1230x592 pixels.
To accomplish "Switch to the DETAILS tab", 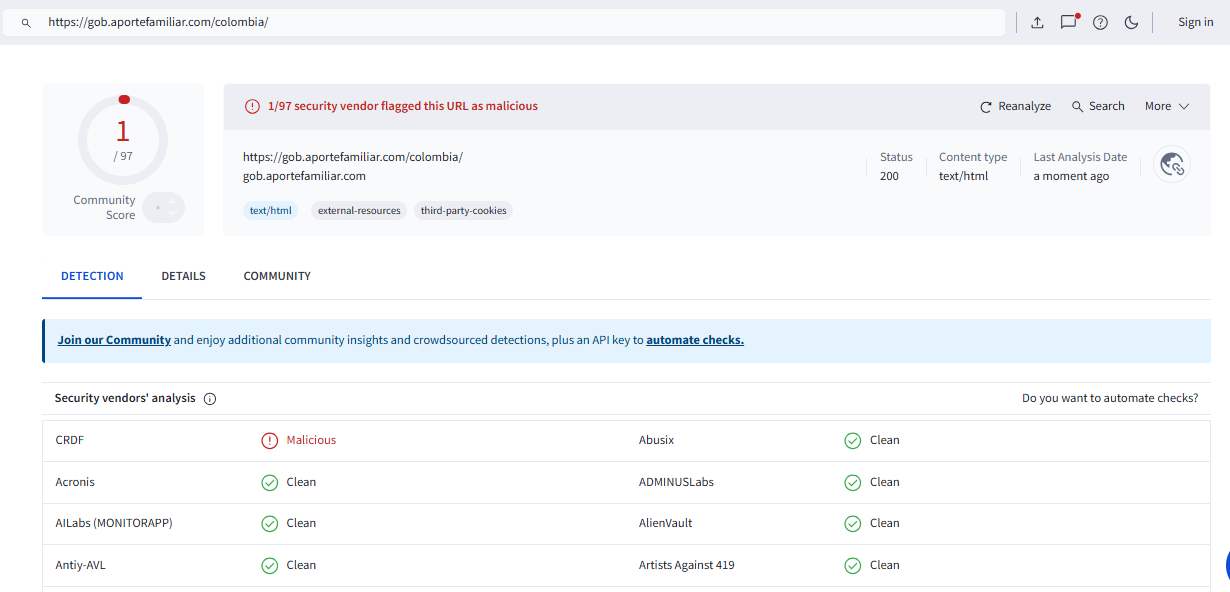I will 183,276.
